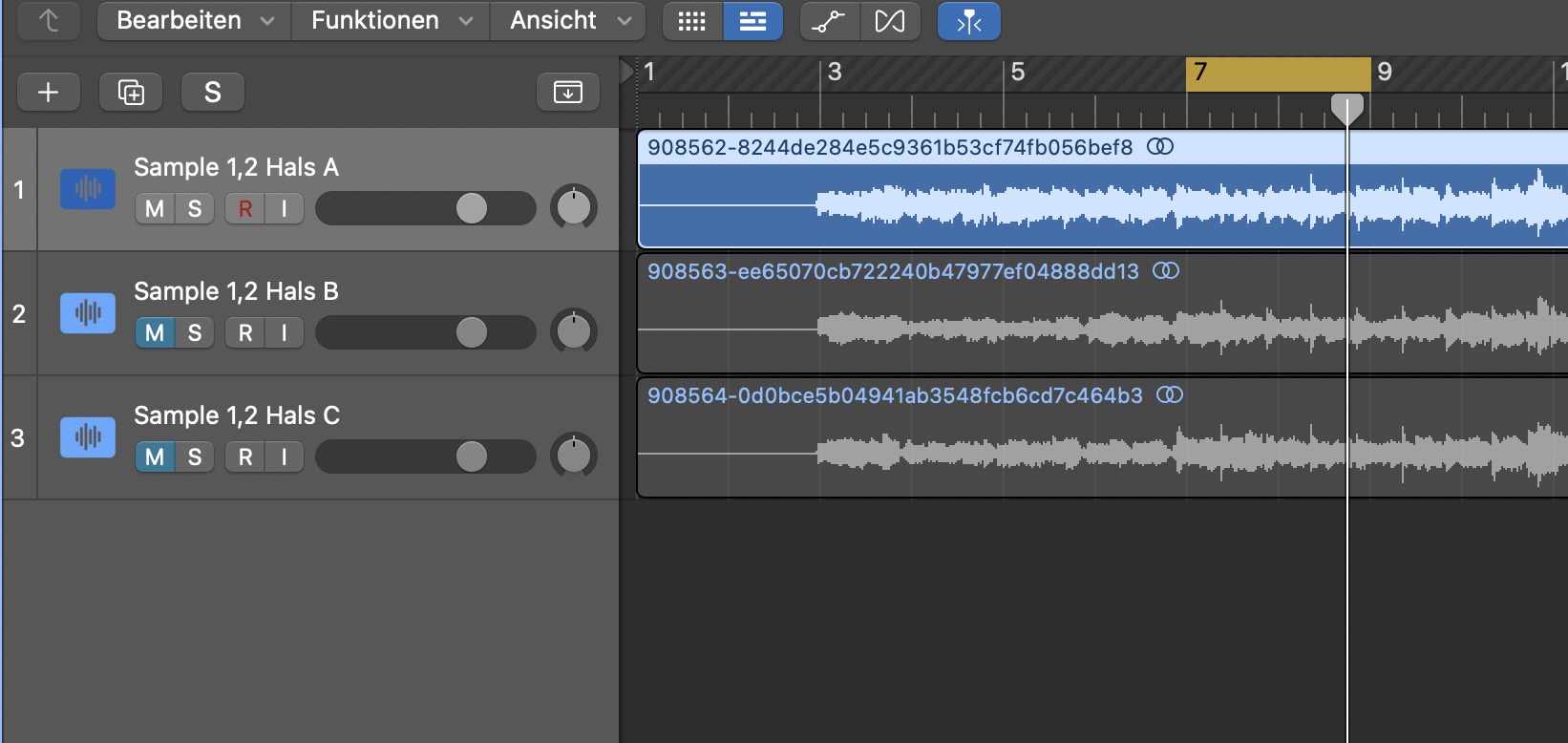Mute the Sample 1,2 Hals A track

[x=155, y=208]
